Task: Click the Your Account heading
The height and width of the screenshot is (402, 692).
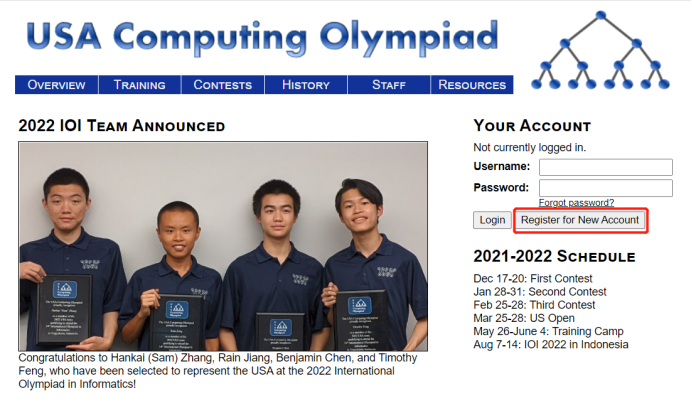Action: click(x=532, y=126)
